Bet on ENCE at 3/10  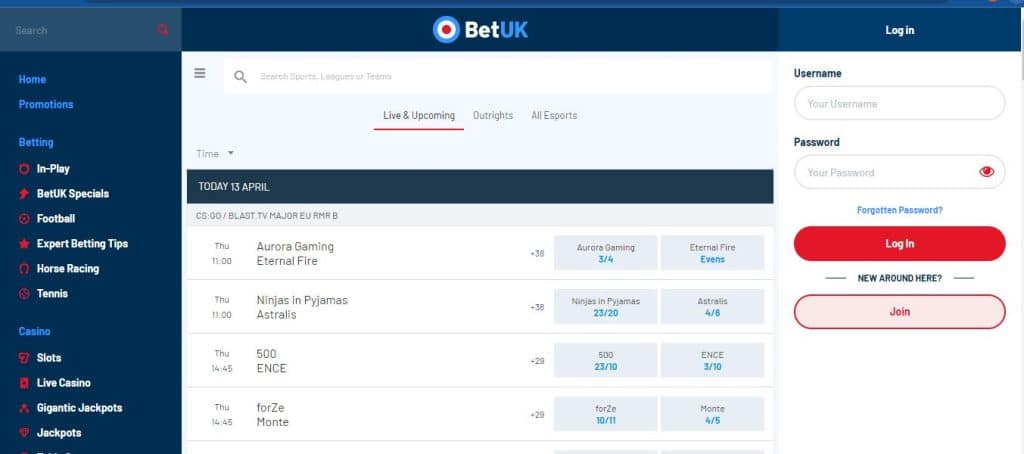pyautogui.click(x=712, y=360)
